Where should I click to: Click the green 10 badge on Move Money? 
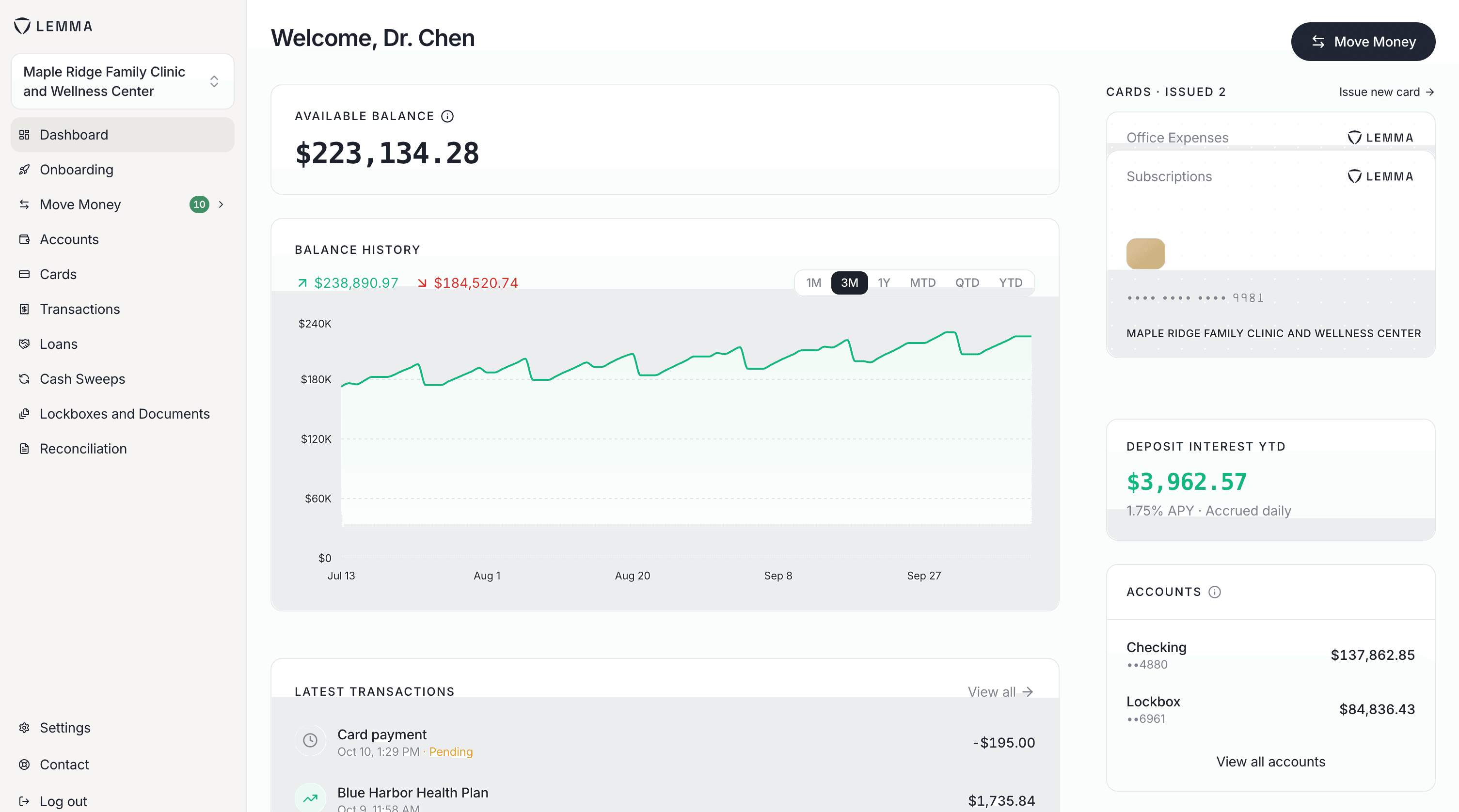click(x=199, y=204)
